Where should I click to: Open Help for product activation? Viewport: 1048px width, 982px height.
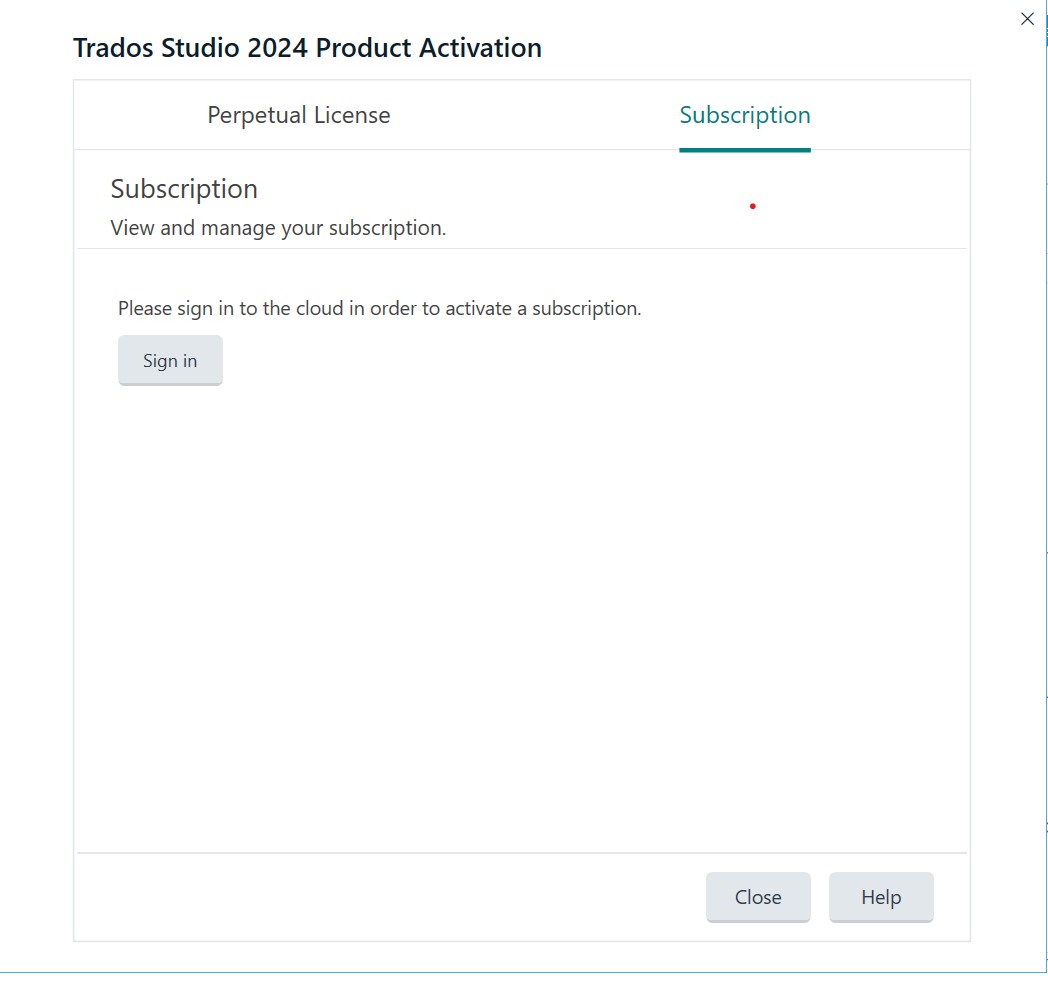pos(880,897)
